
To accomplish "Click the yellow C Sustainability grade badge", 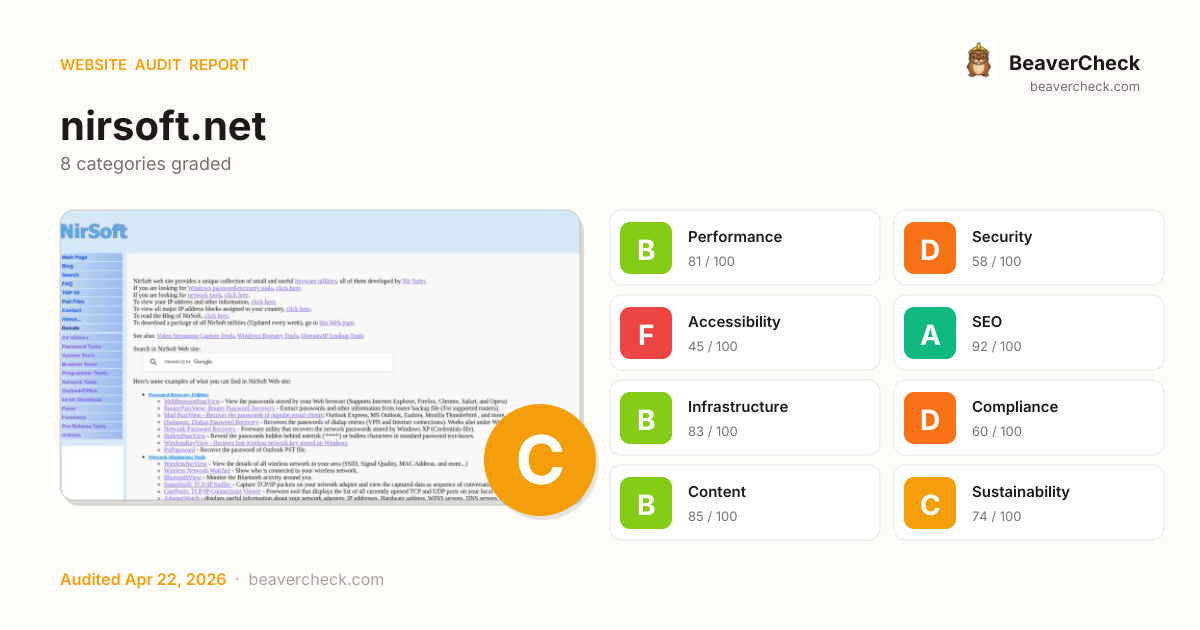I will (x=930, y=503).
